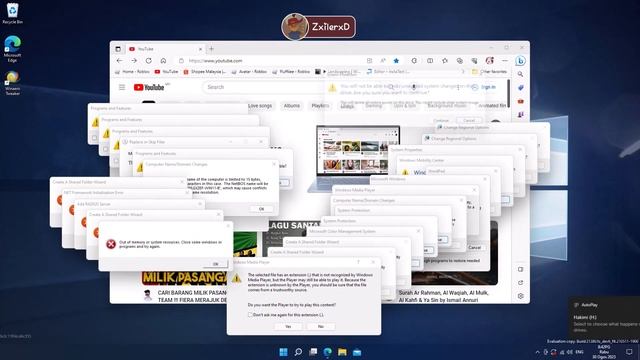
Task: Click Edge sidebar search icon
Action: pos(520,74)
